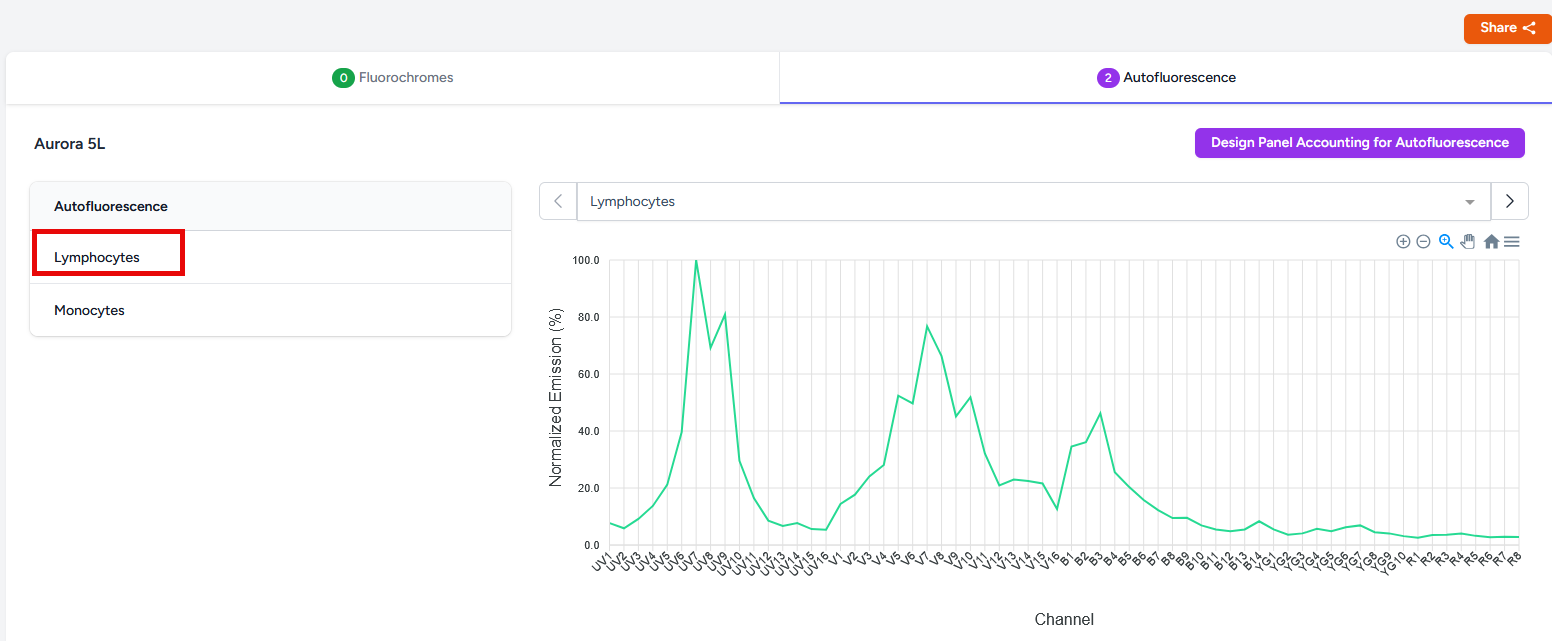The image size is (1552, 641).
Task: Enable the panning hand tool
Action: tap(1468, 241)
